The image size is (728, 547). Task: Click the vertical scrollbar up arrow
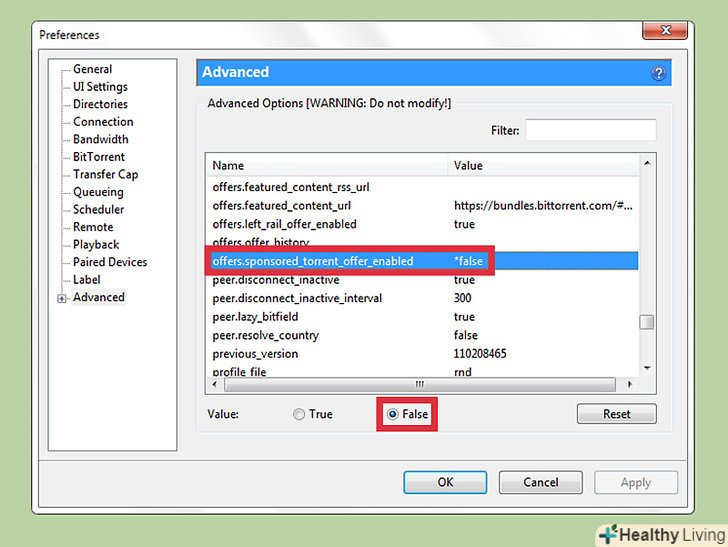pyautogui.click(x=647, y=163)
